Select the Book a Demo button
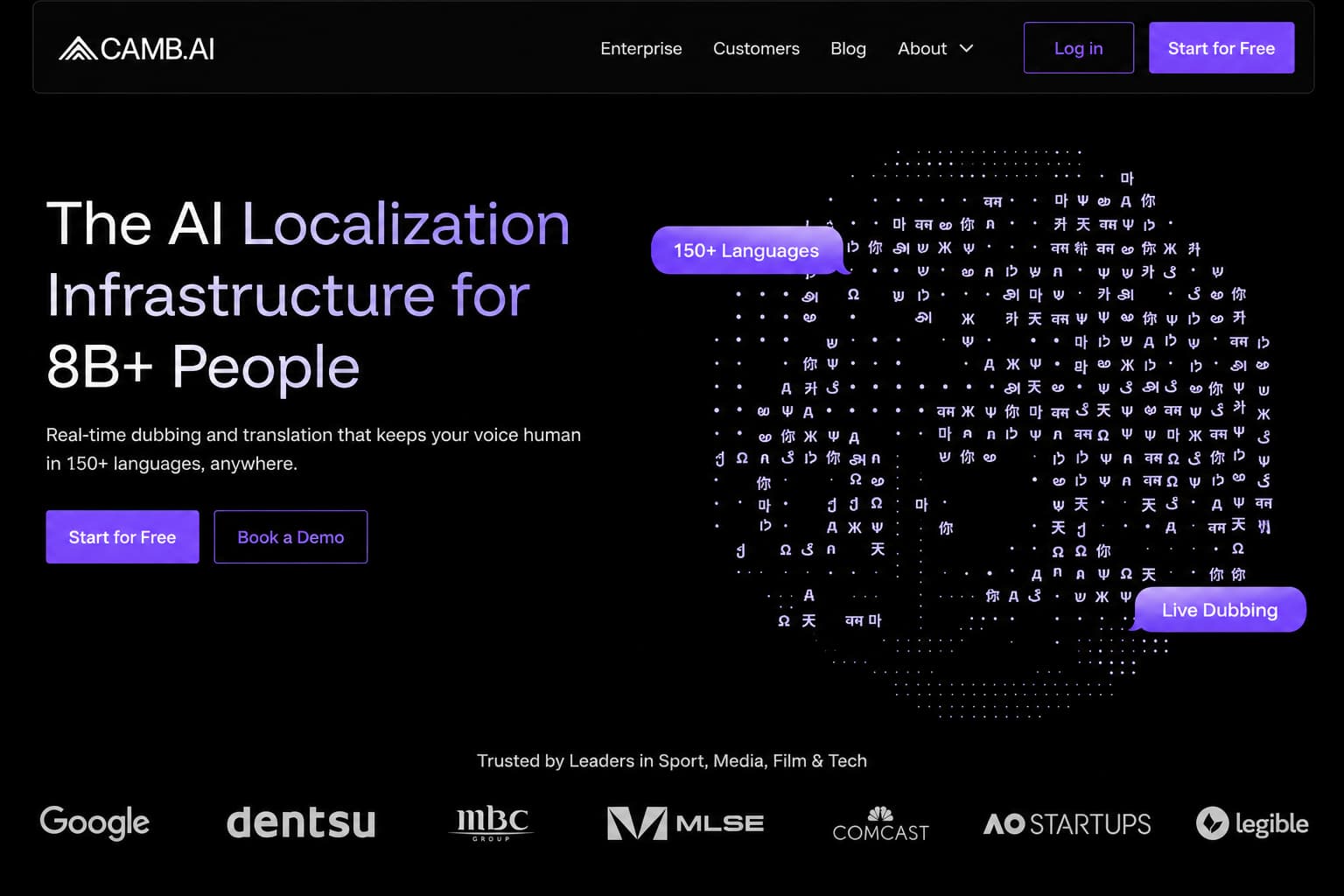The width and height of the screenshot is (1344, 896). tap(290, 536)
